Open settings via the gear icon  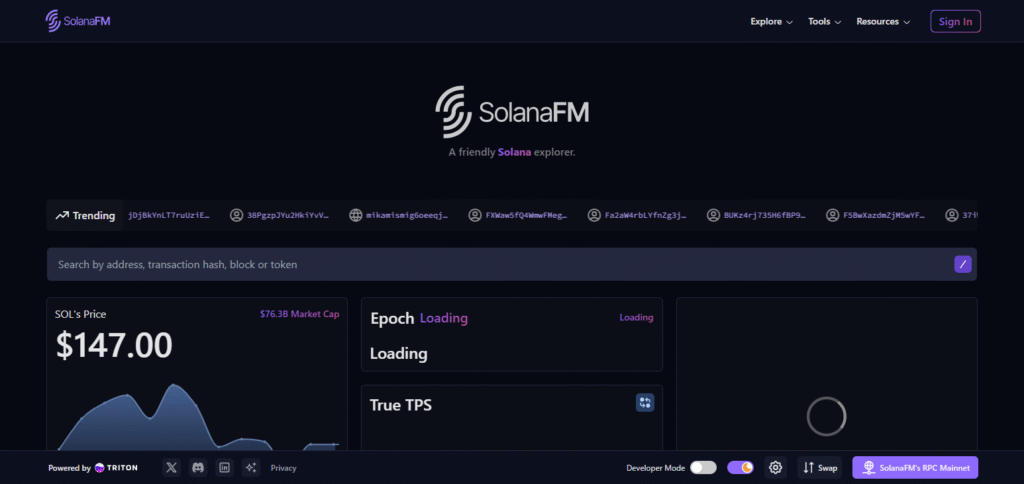pyautogui.click(x=776, y=468)
